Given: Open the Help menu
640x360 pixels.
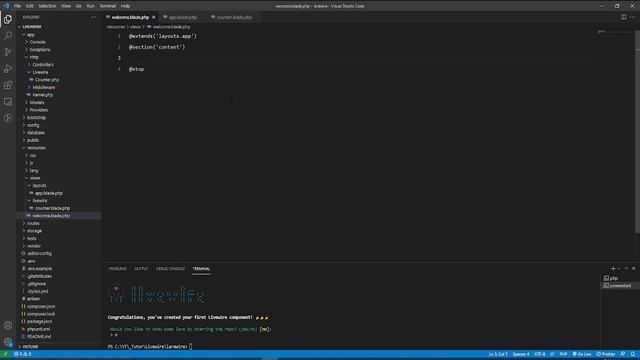Looking at the screenshot, I should [125, 6].
